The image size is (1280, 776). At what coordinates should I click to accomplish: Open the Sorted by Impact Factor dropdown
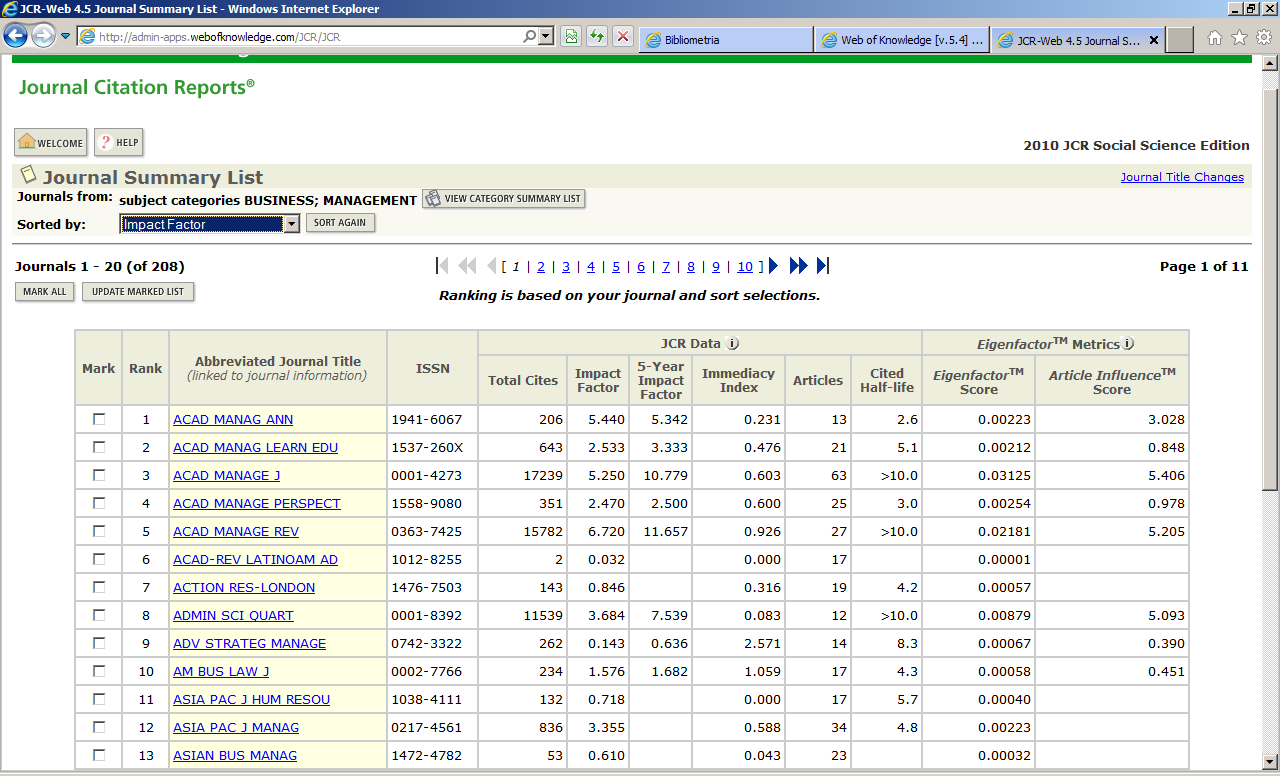tap(210, 224)
